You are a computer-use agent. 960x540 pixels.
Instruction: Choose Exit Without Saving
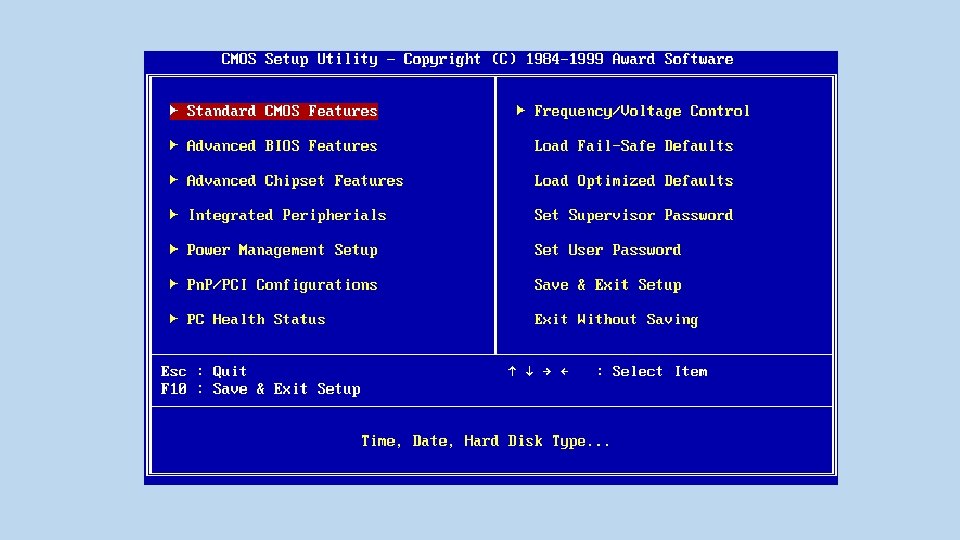(x=616, y=319)
